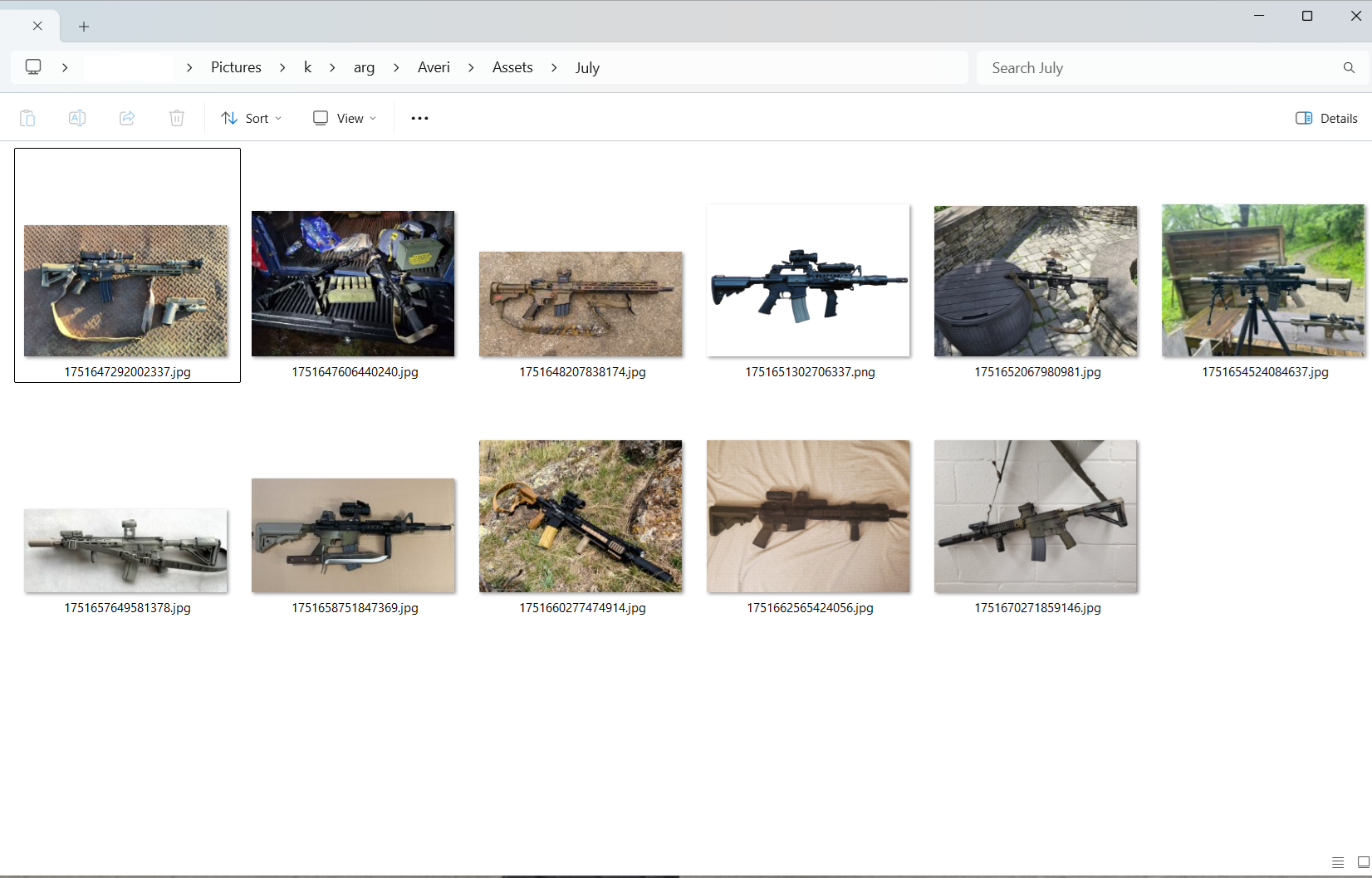Open the Sort dropdown
This screenshot has height=878, width=1372.
coord(252,118)
